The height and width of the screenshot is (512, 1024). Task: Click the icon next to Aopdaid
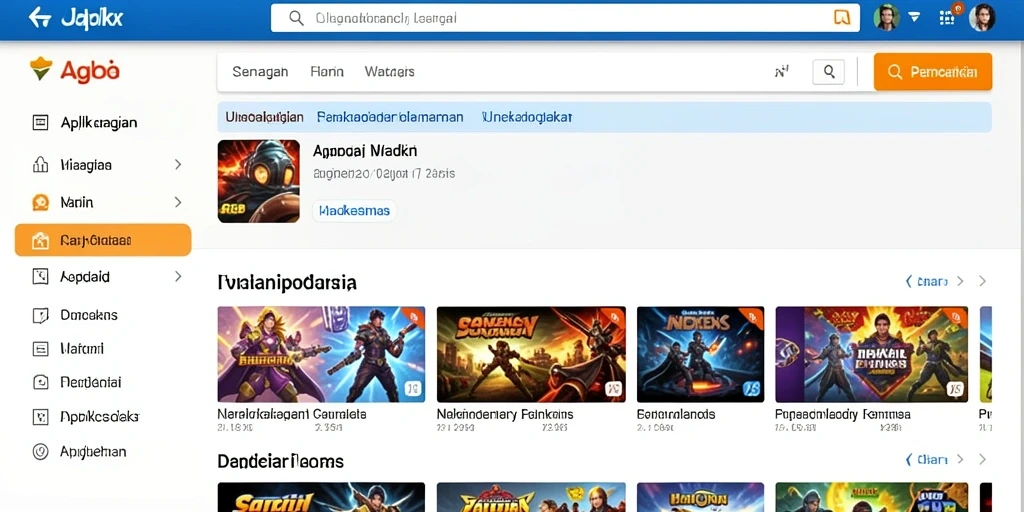click(40, 277)
